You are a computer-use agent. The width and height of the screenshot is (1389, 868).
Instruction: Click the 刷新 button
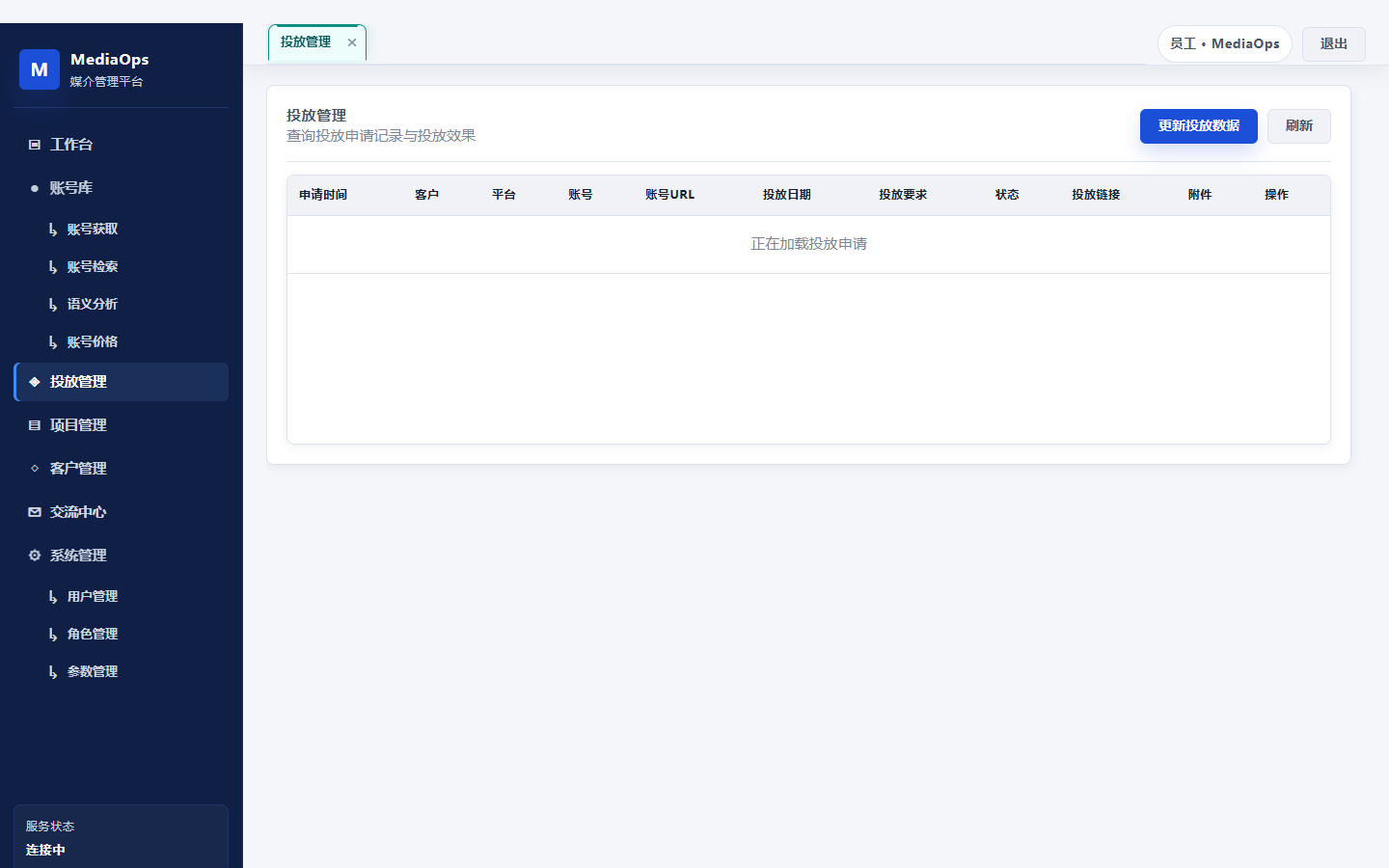coord(1299,126)
